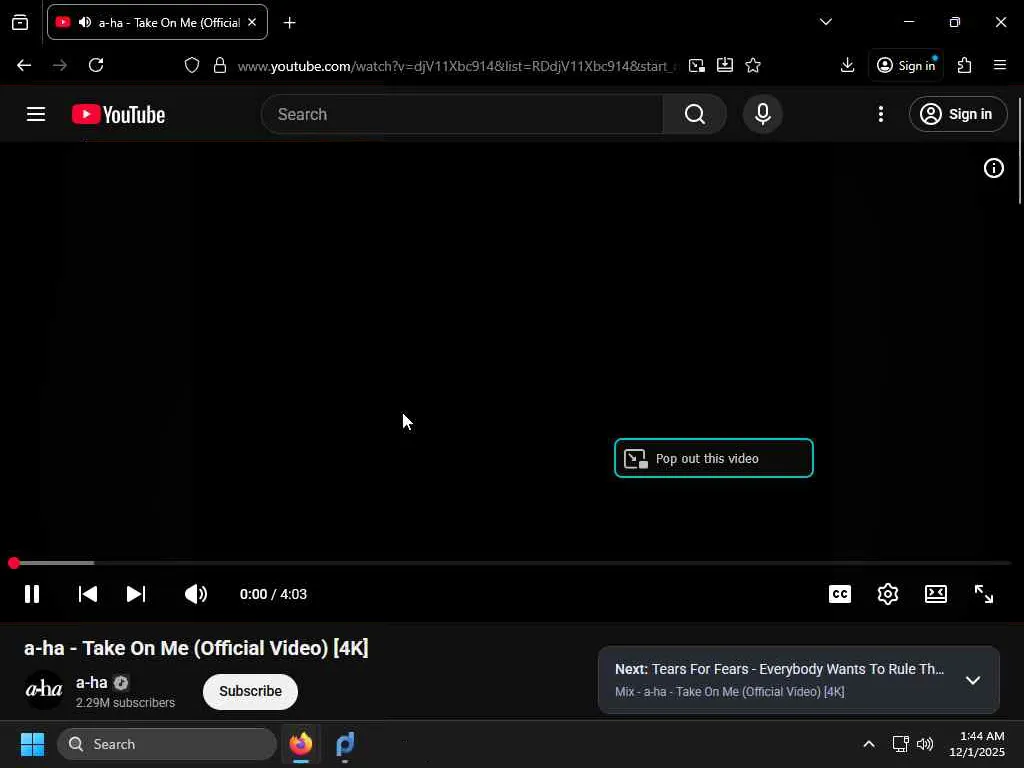Open the system volume tray icon
This screenshot has width=1024, height=768.
coord(925,744)
